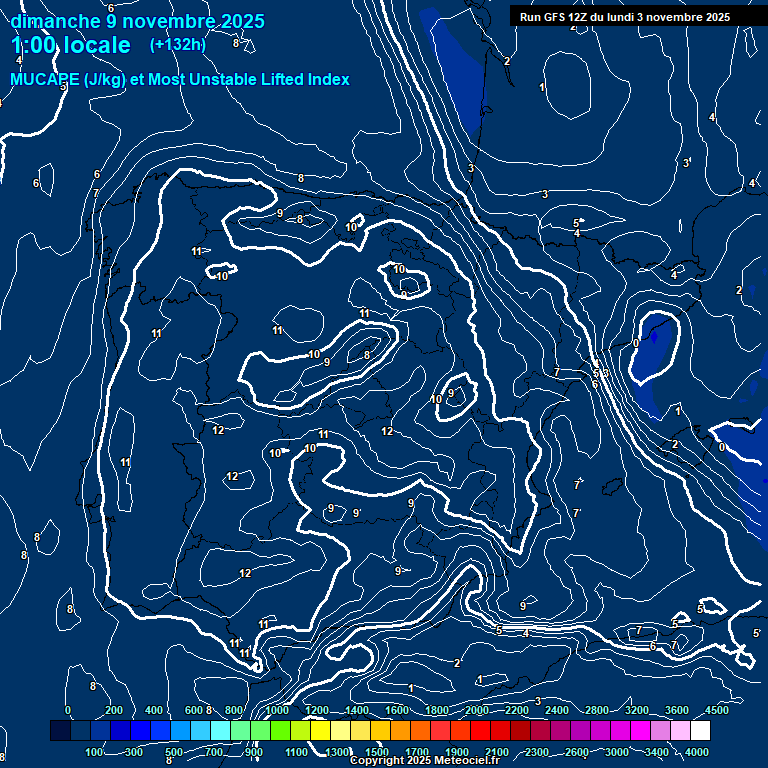Select the 1100 value label below the color scale
The height and width of the screenshot is (768, 768).
297,752
